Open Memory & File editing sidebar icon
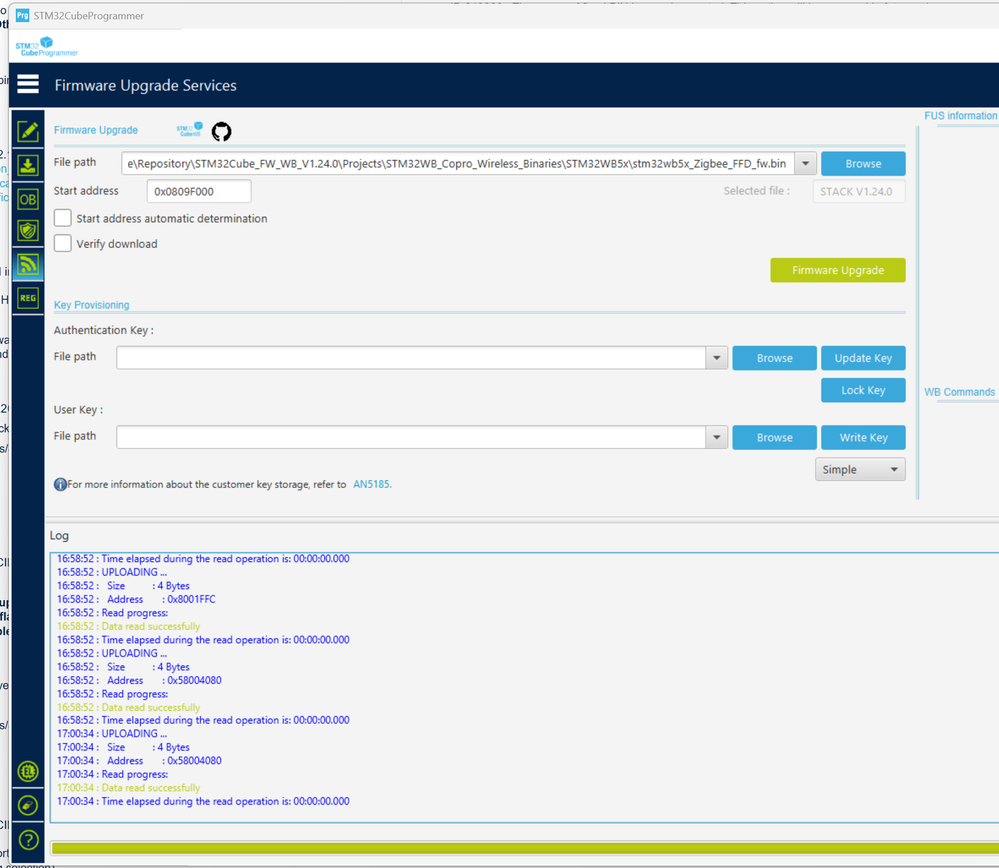This screenshot has height=868, width=999. [28, 131]
